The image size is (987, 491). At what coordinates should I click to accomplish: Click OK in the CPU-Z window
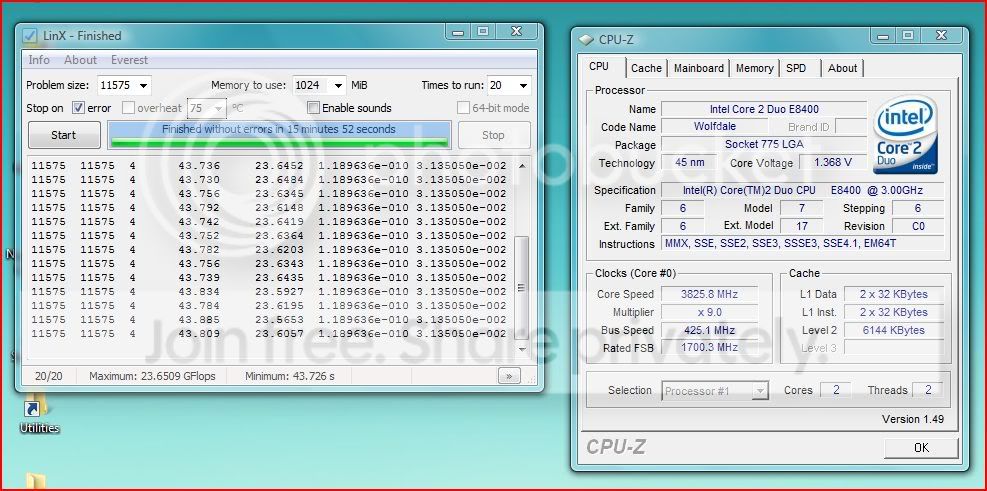921,448
